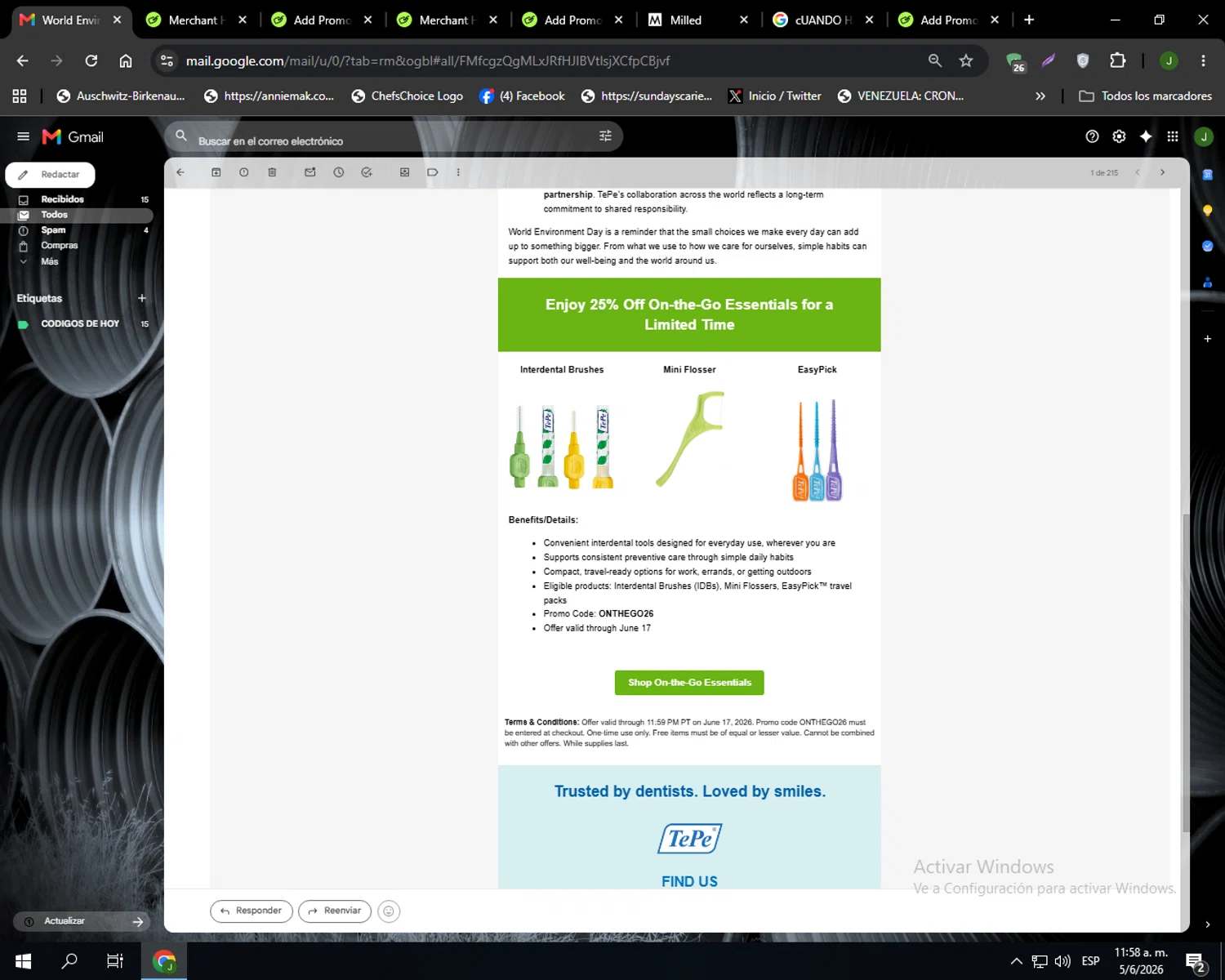Add emoji reaction to email

[389, 911]
